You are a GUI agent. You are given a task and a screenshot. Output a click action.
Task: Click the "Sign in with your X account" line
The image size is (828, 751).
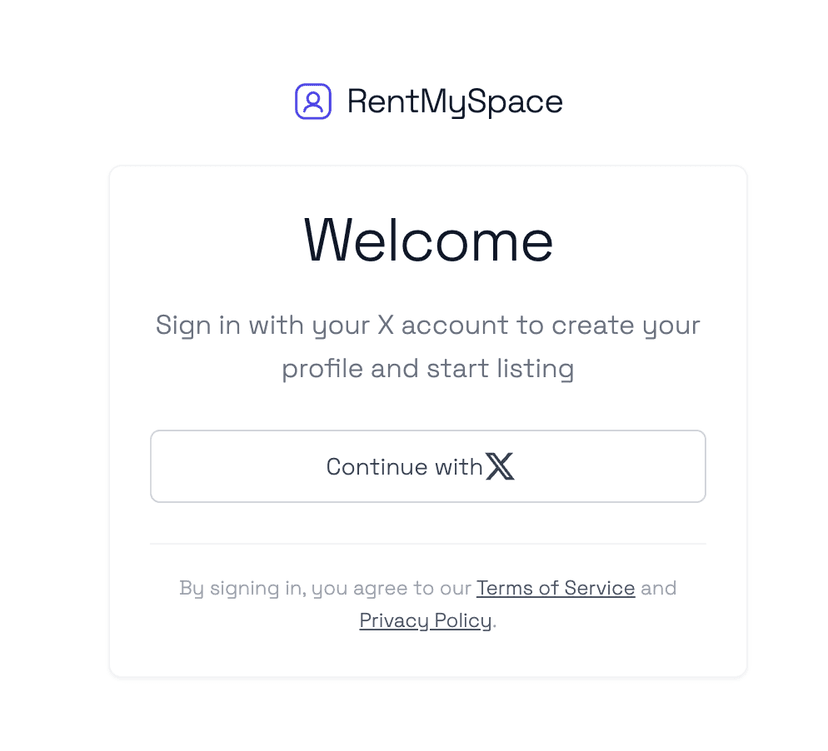(x=428, y=326)
